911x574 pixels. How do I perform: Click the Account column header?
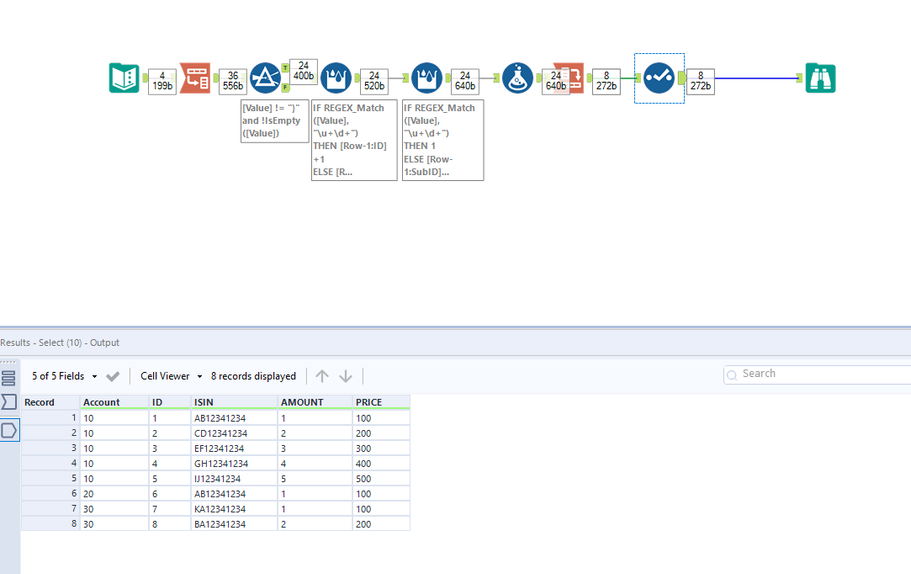114,402
